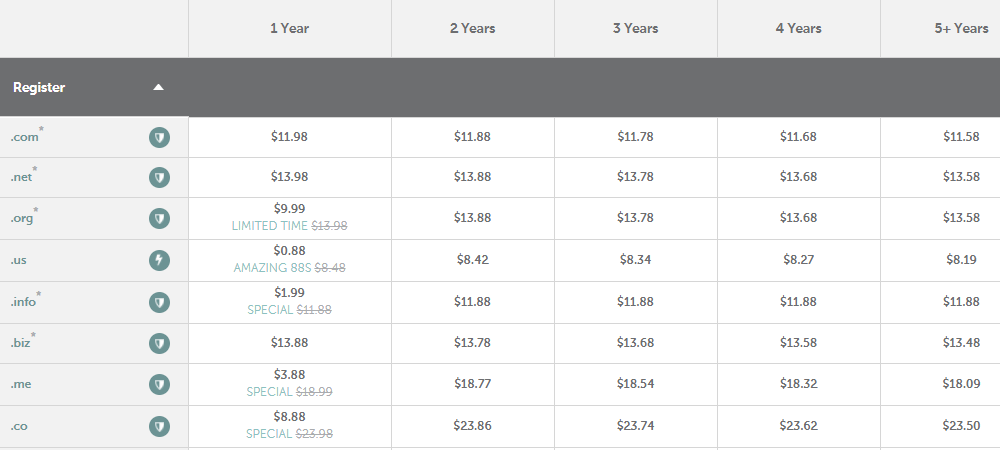Click the .co 2 Years price $23.86

point(473,426)
